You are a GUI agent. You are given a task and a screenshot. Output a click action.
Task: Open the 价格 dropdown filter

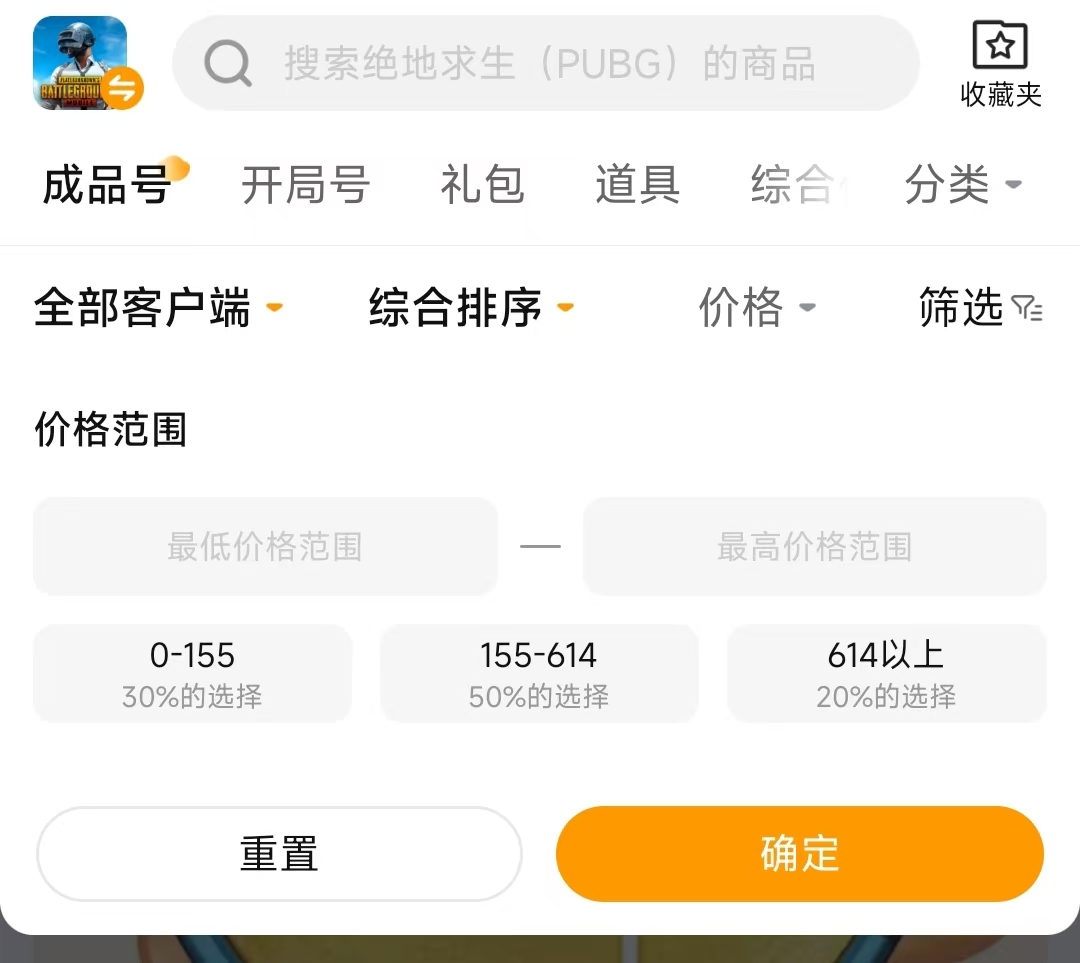(757, 307)
